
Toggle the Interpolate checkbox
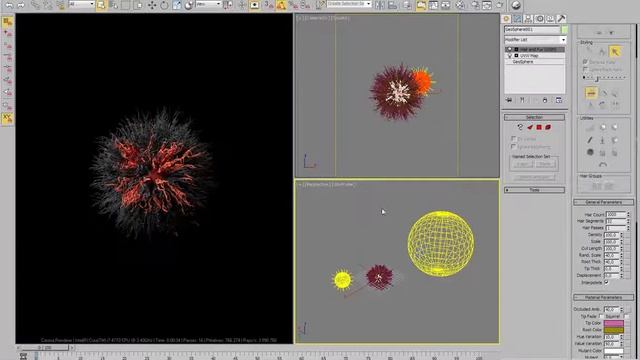tap(607, 282)
